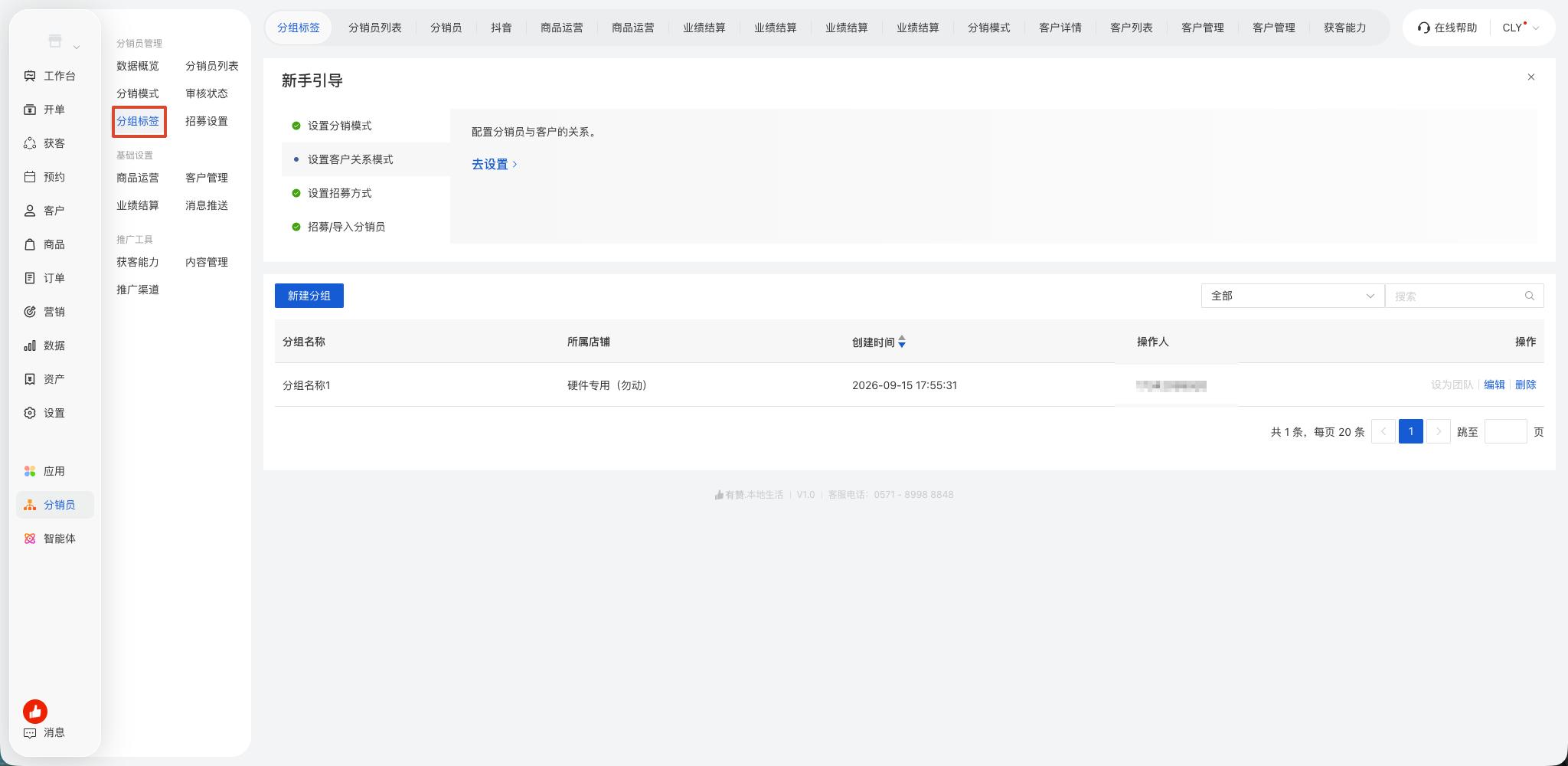Screen dimensions: 1568x766
Task: Select 设置分销模式 guide step
Action: [366, 126]
